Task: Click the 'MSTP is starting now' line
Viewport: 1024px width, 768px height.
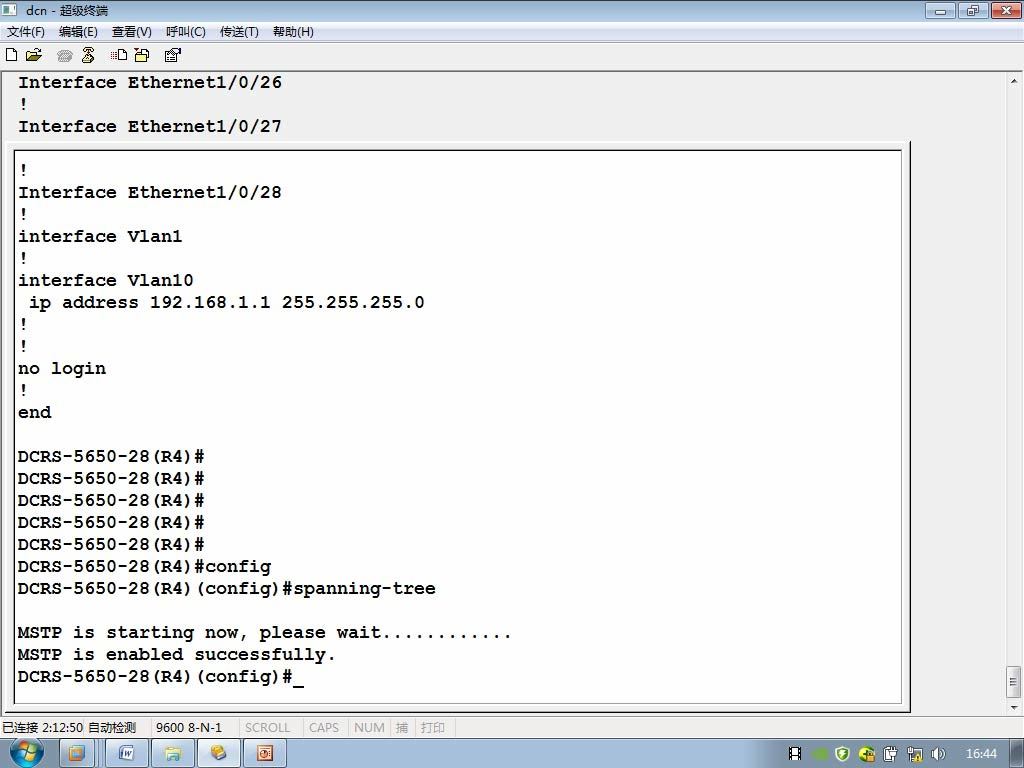Action: point(264,632)
